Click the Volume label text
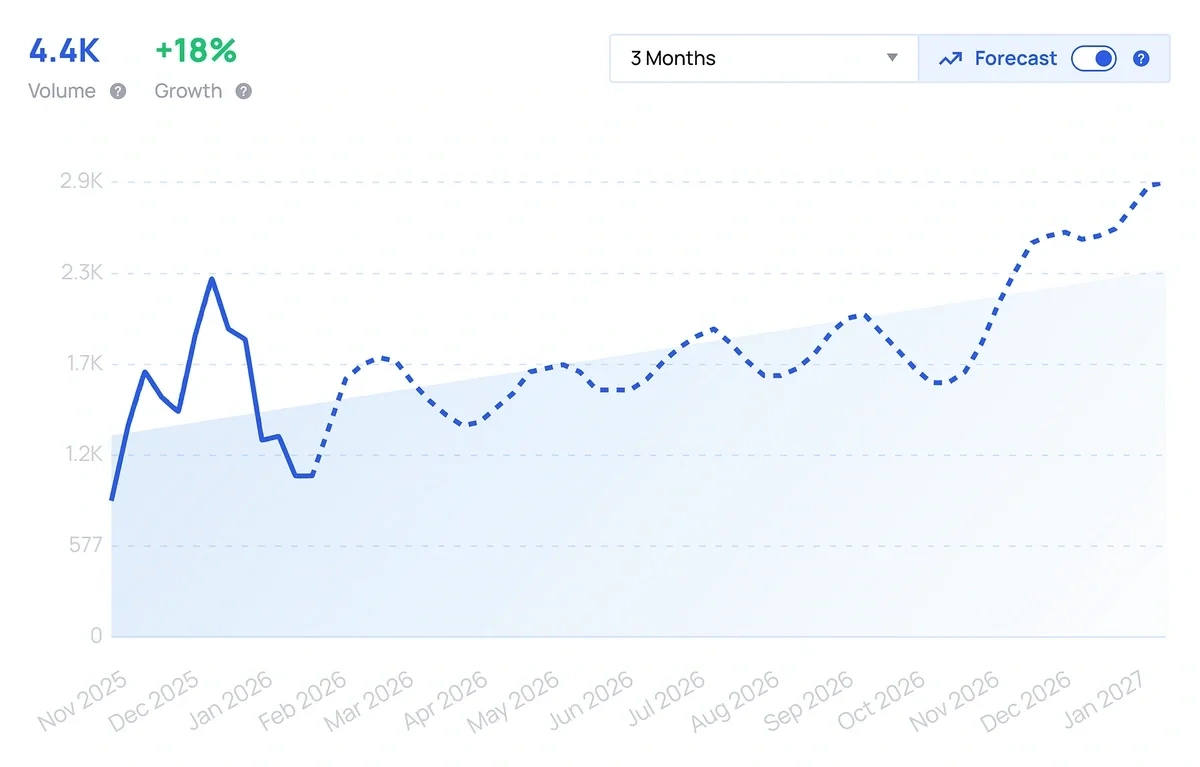The image size is (1200, 767). coord(62,91)
